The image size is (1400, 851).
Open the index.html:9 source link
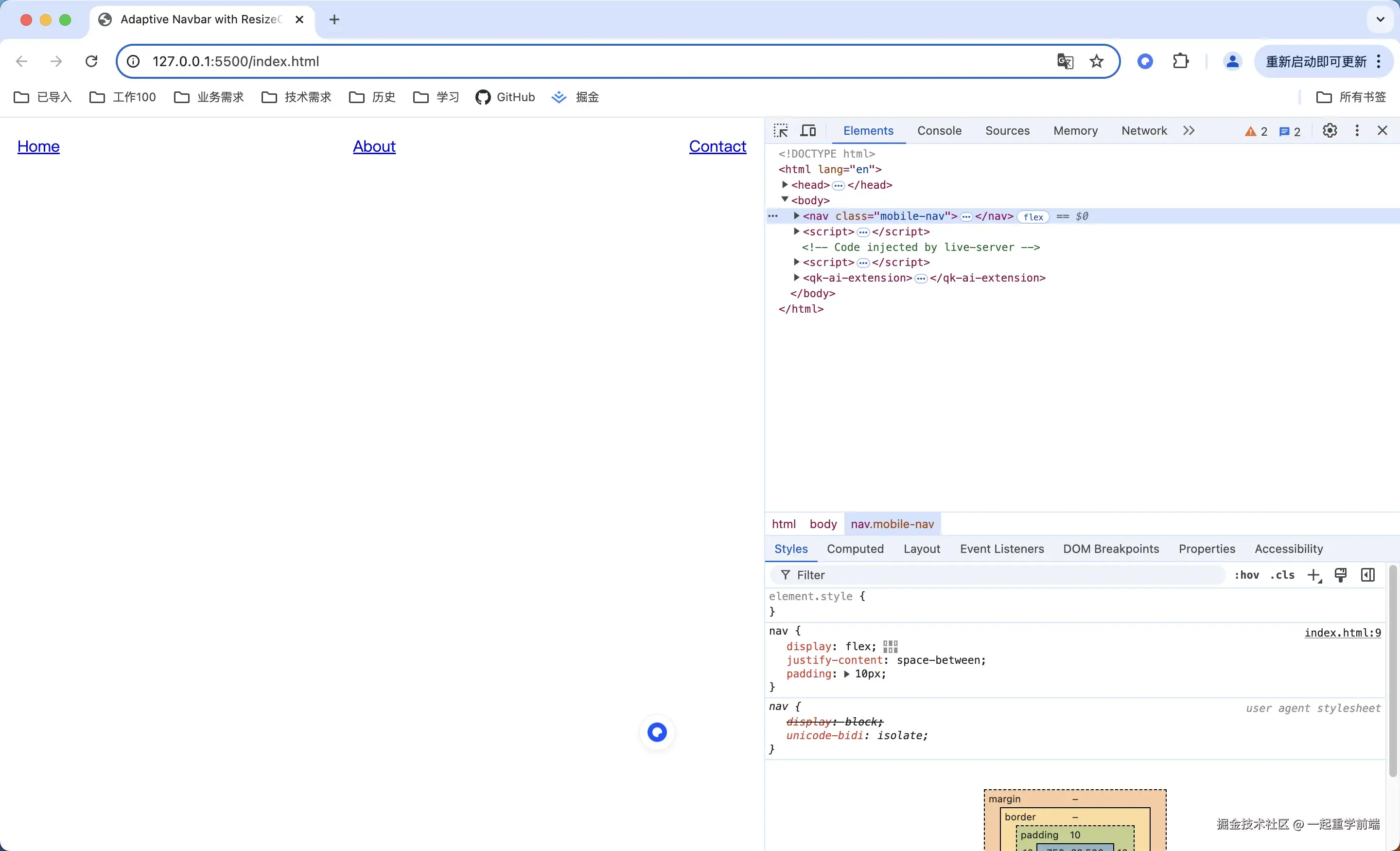click(x=1342, y=633)
